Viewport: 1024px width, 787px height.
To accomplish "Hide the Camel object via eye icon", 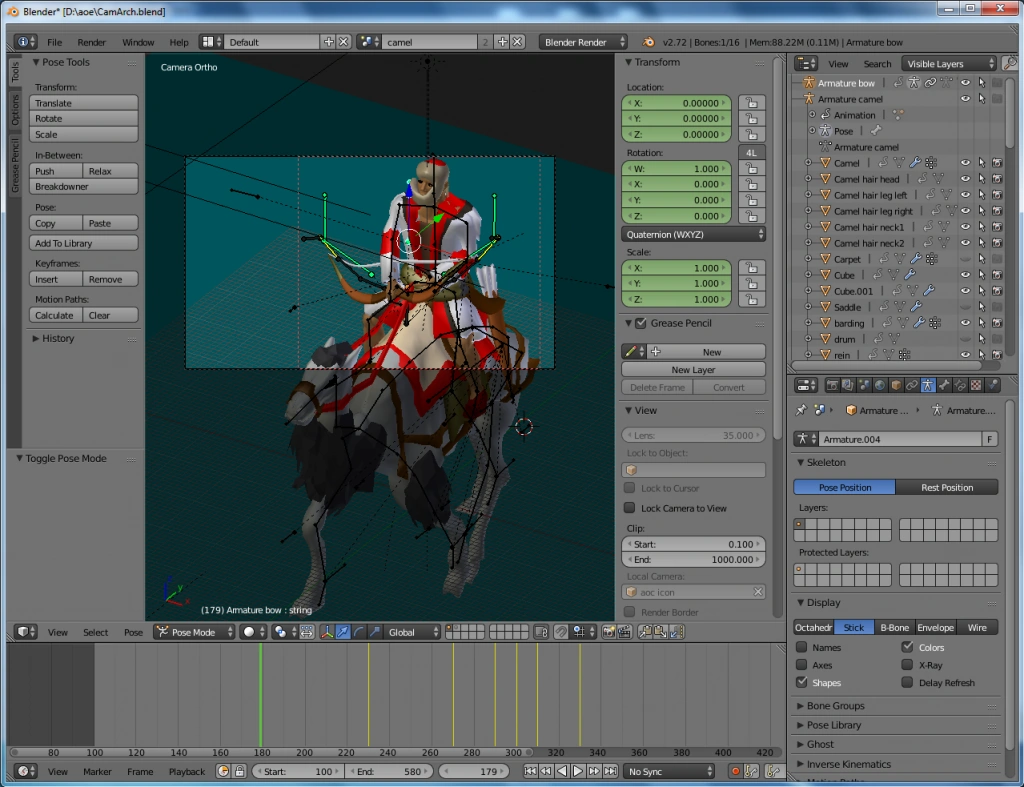I will 965,162.
